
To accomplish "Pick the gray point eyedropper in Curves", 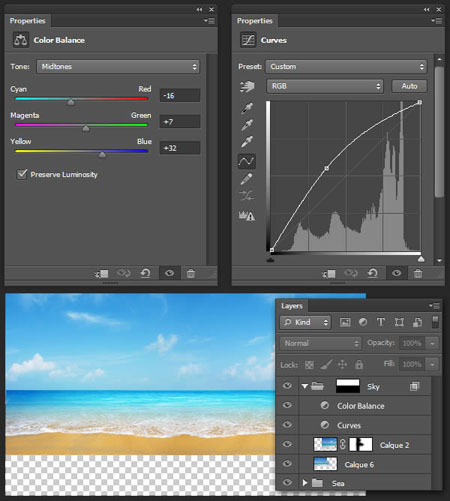I will tap(247, 125).
